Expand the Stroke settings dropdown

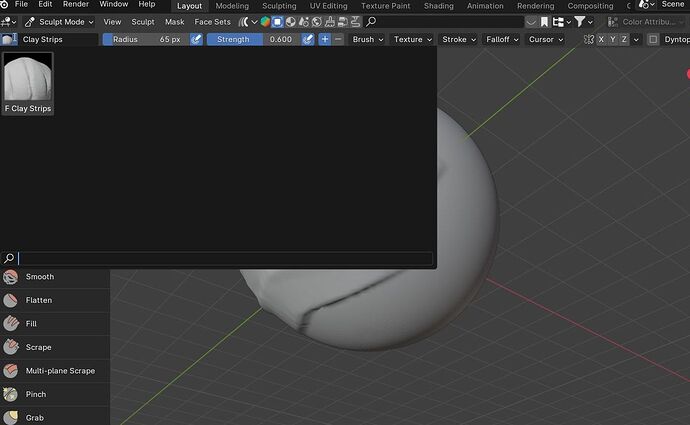click(459, 40)
